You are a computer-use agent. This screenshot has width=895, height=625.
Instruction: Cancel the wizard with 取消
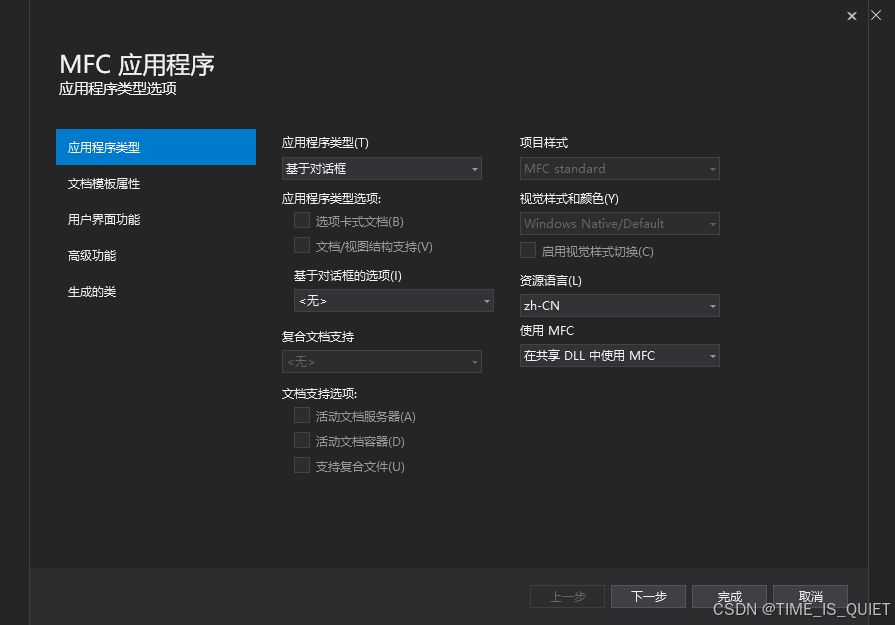(810, 595)
